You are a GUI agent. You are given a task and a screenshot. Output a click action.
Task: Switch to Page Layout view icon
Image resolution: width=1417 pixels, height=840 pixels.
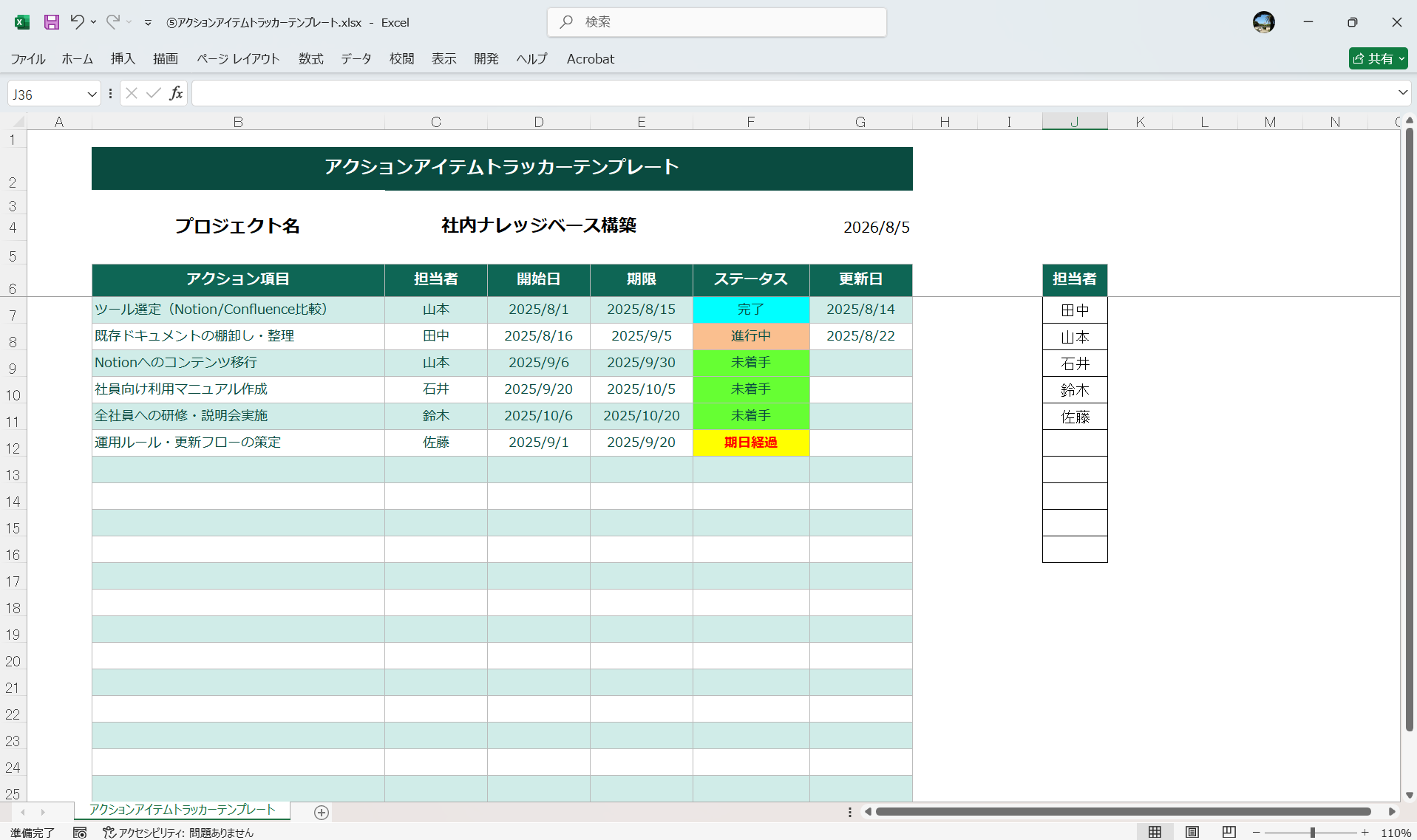click(x=1192, y=832)
